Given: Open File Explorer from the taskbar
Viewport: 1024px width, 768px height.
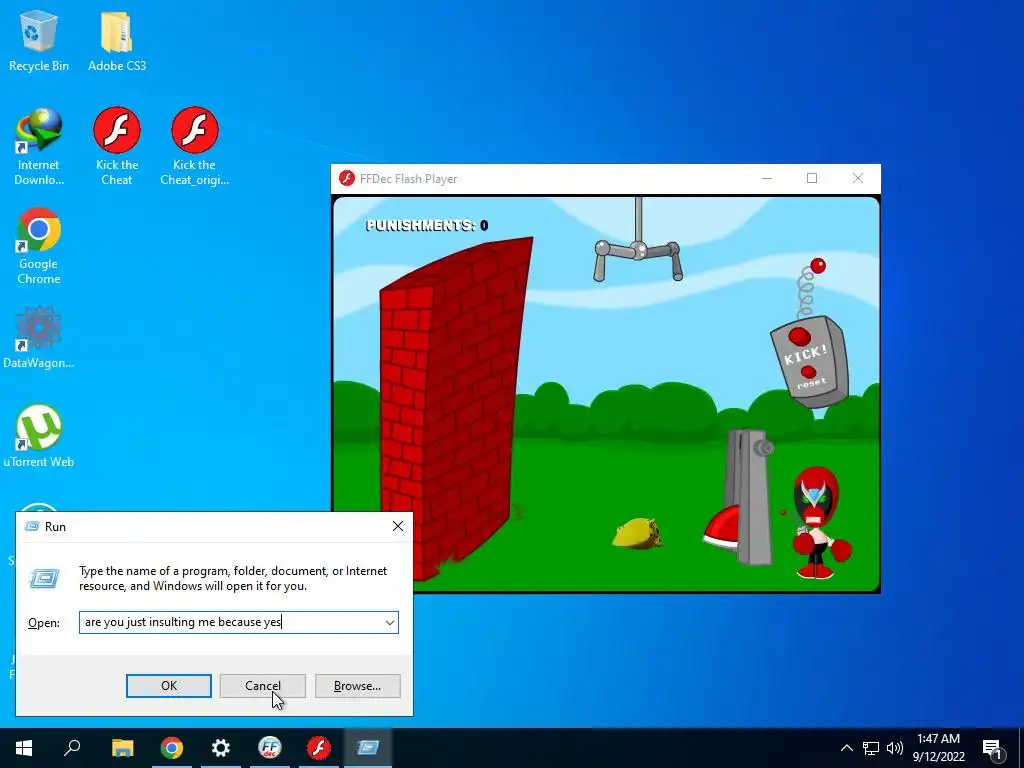Looking at the screenshot, I should point(122,748).
